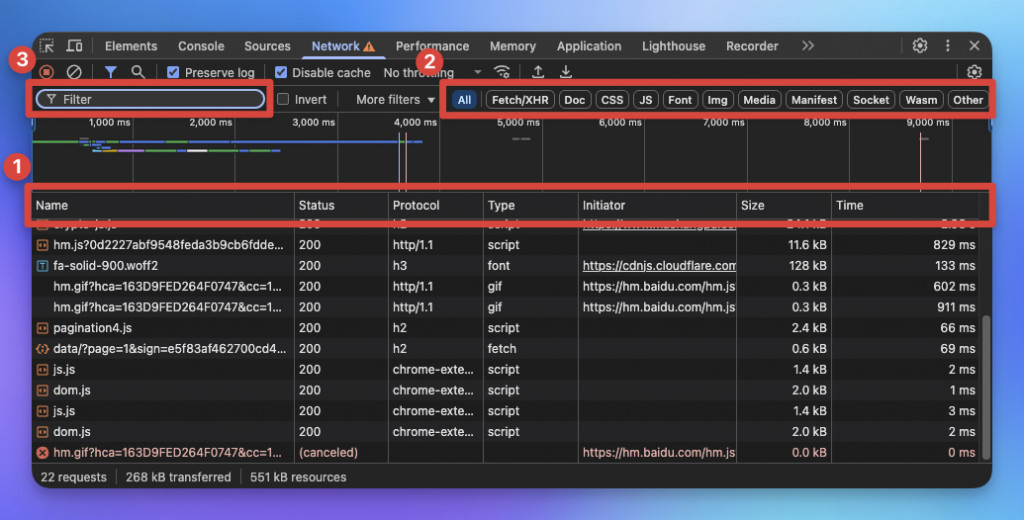Expand the More filters dropdown
Screen dimensions: 1024x520
395,99
